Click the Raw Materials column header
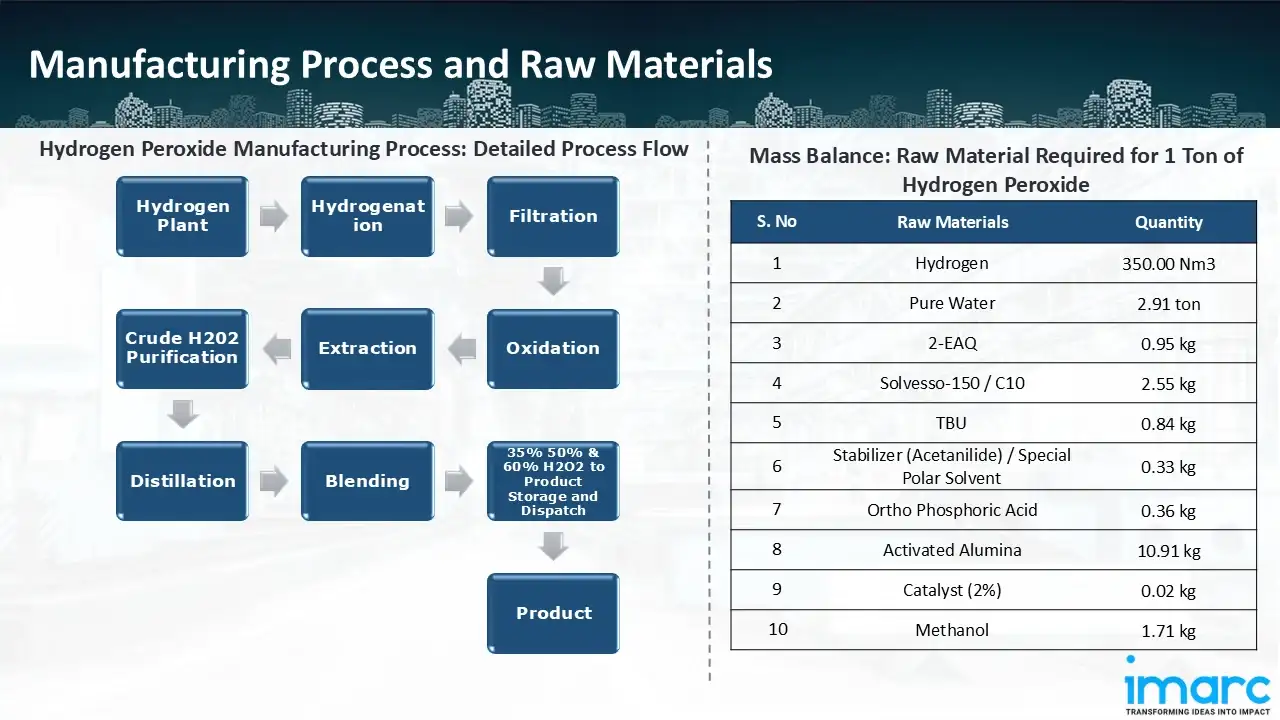This screenshot has height=720, width=1280. click(x=952, y=222)
